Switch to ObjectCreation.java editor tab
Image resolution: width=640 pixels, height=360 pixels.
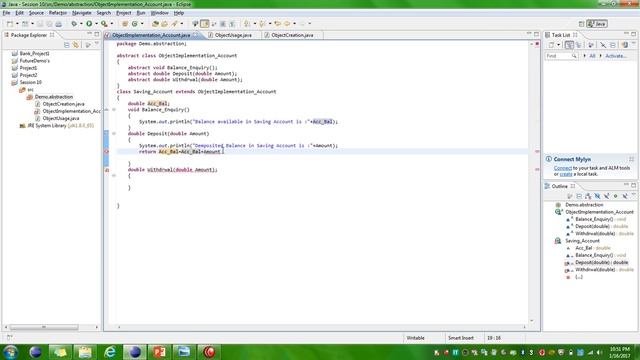pos(292,35)
